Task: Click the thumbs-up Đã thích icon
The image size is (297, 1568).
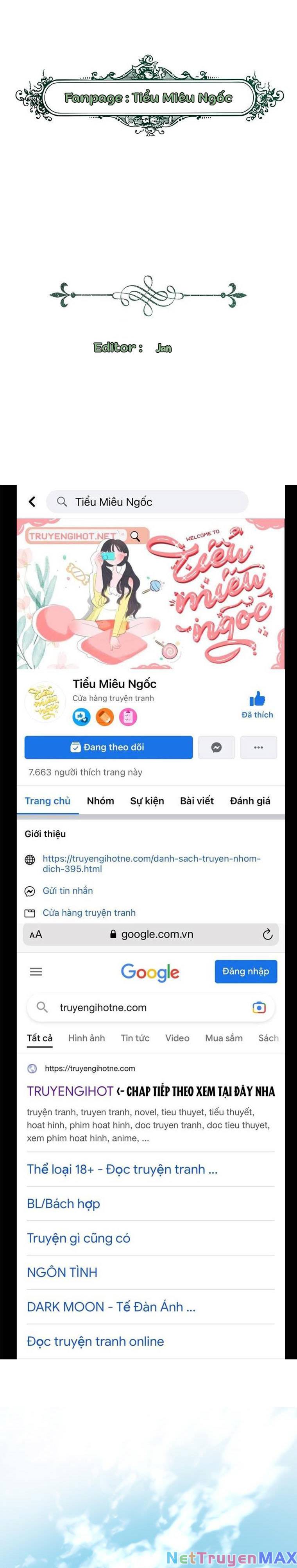Action: pos(258,699)
